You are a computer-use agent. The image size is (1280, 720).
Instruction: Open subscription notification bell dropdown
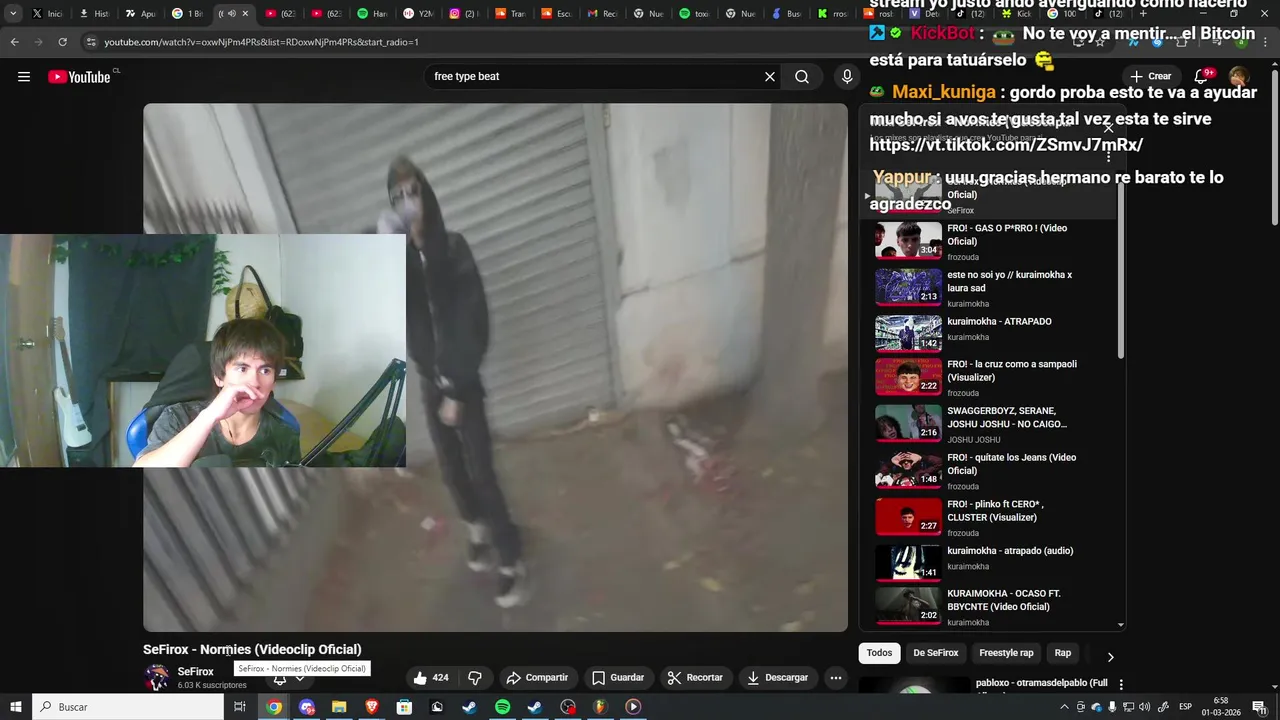(x=289, y=679)
